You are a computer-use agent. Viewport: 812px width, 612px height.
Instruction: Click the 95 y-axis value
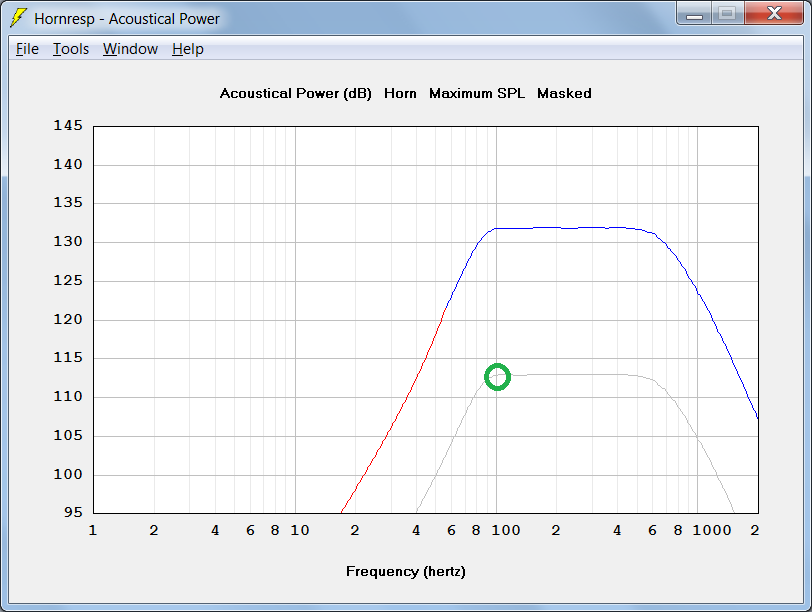pos(73,512)
